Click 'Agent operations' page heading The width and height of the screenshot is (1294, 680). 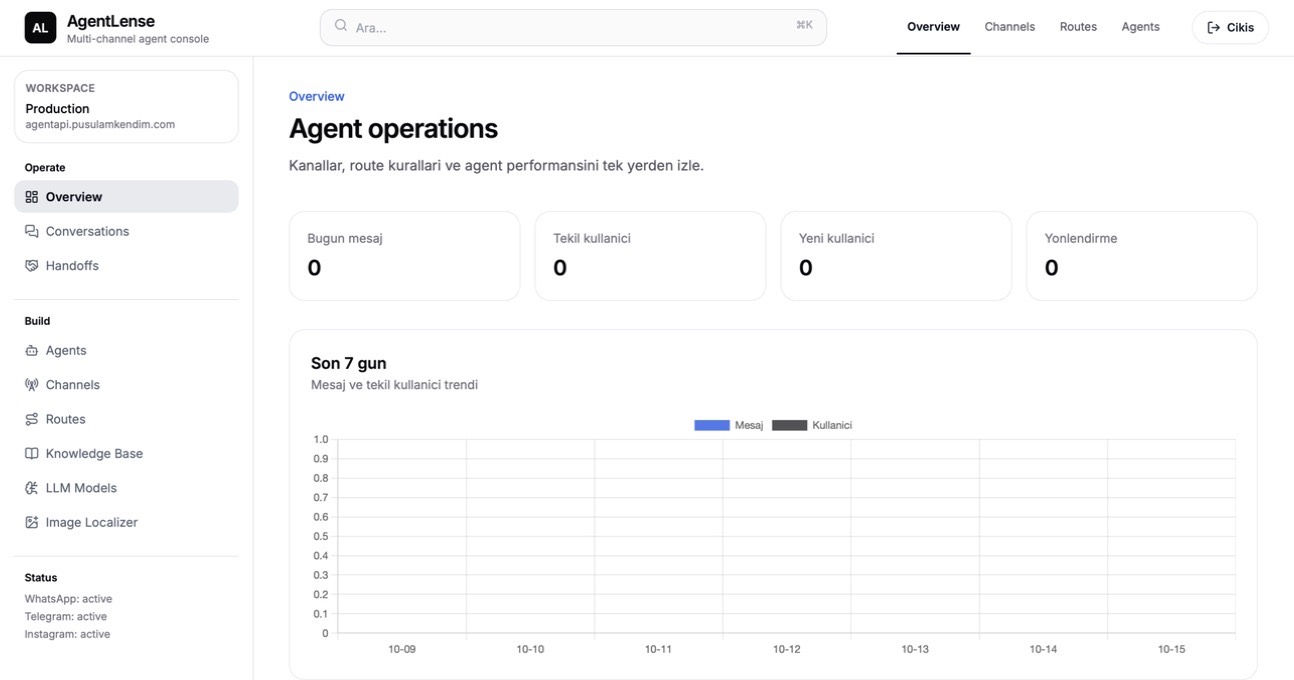click(393, 128)
